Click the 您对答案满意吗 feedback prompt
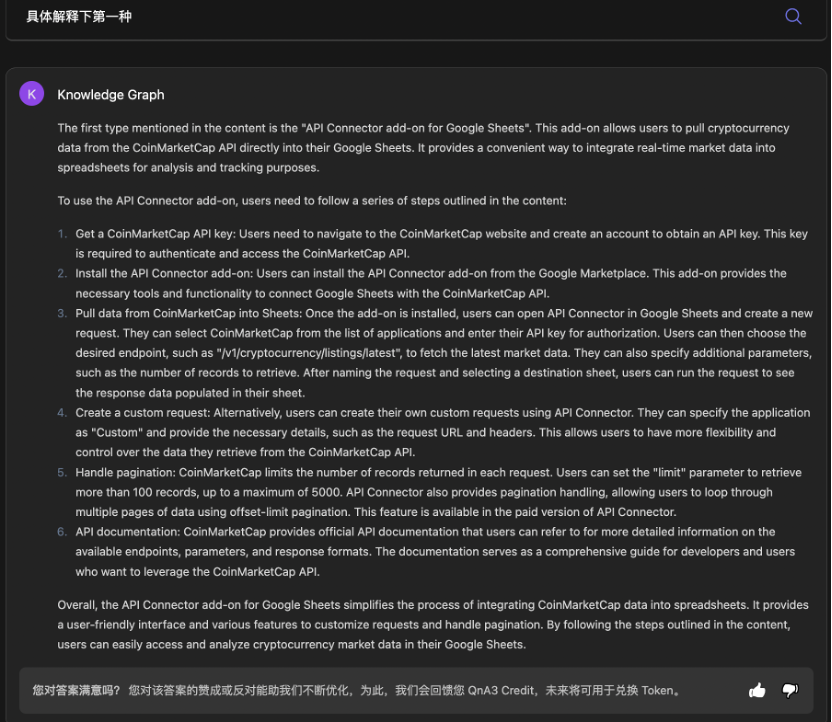 click(76, 691)
